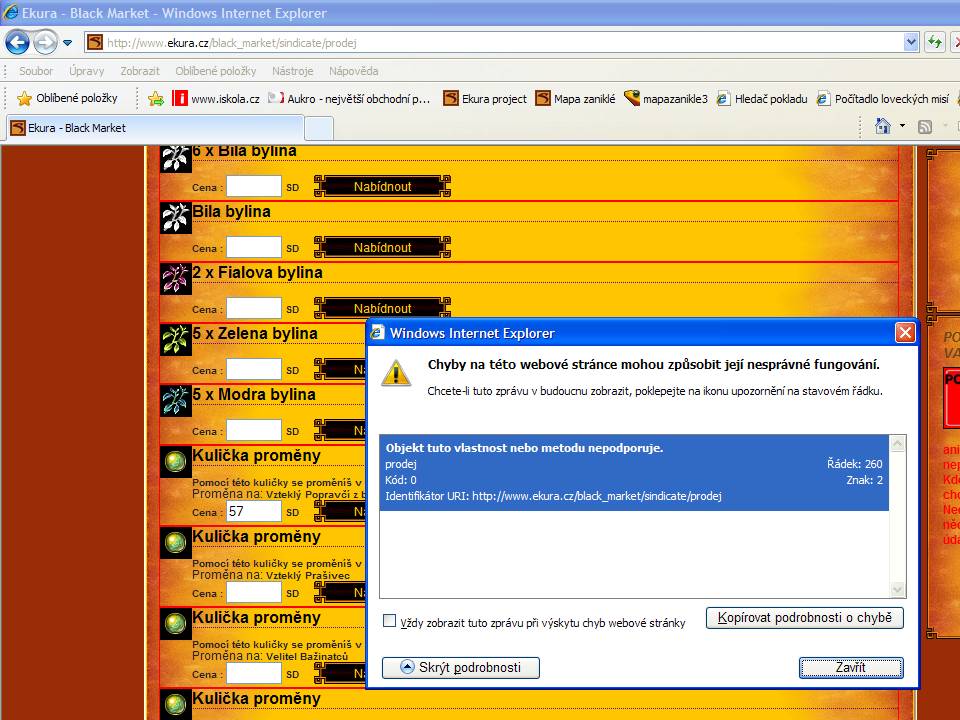
Task: Click the Refresh page icon
Action: coord(935,42)
